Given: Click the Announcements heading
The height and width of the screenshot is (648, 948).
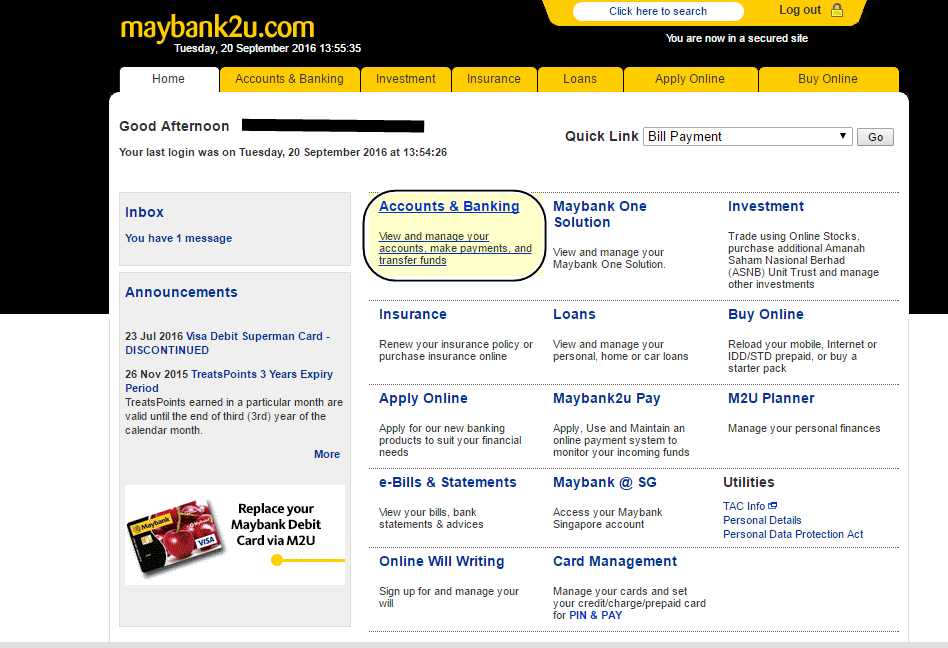Looking at the screenshot, I should click(181, 292).
